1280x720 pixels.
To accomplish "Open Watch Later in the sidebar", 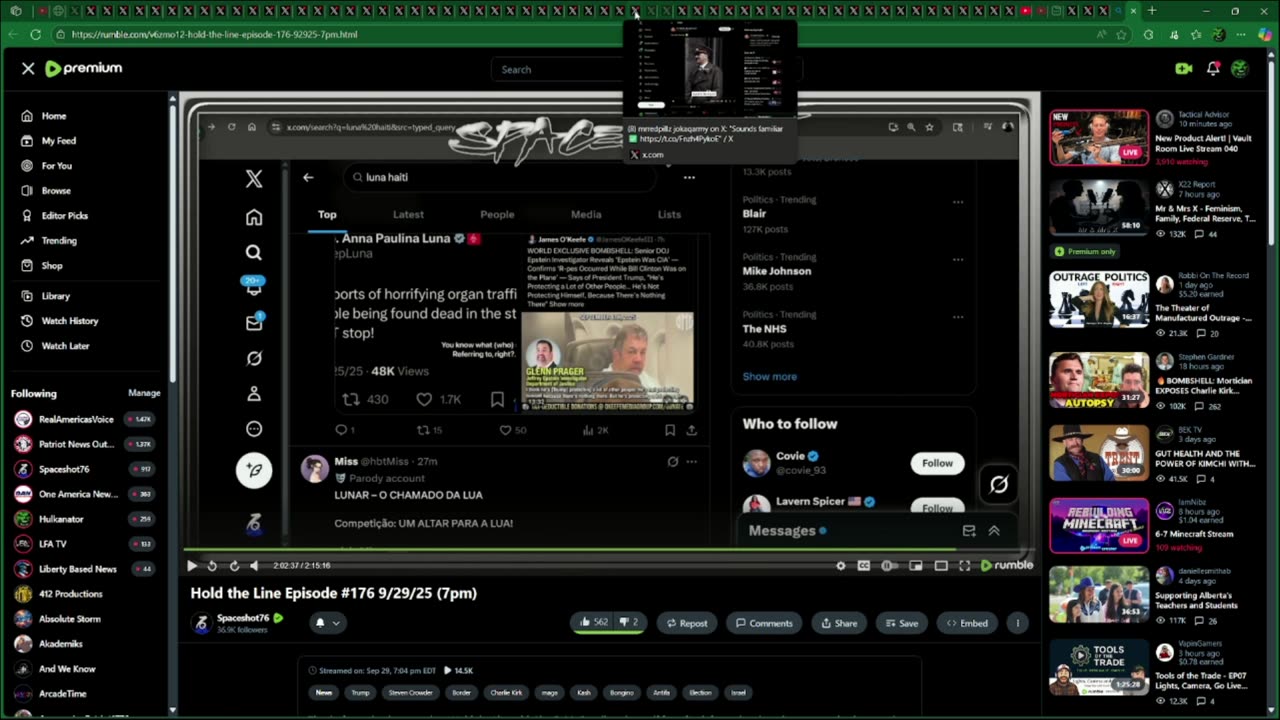I will pos(65,346).
